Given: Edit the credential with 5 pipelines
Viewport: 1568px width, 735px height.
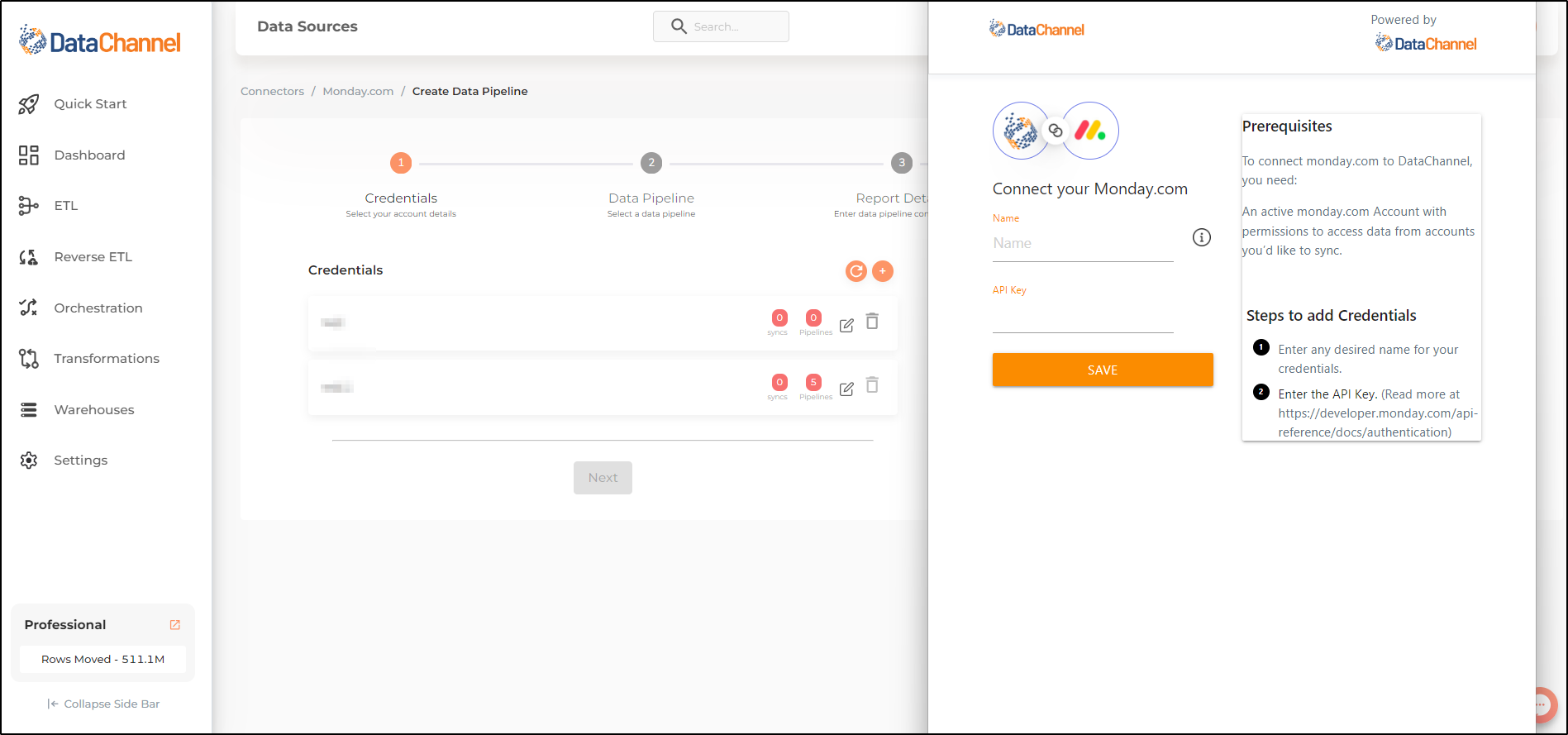Looking at the screenshot, I should click(x=846, y=389).
